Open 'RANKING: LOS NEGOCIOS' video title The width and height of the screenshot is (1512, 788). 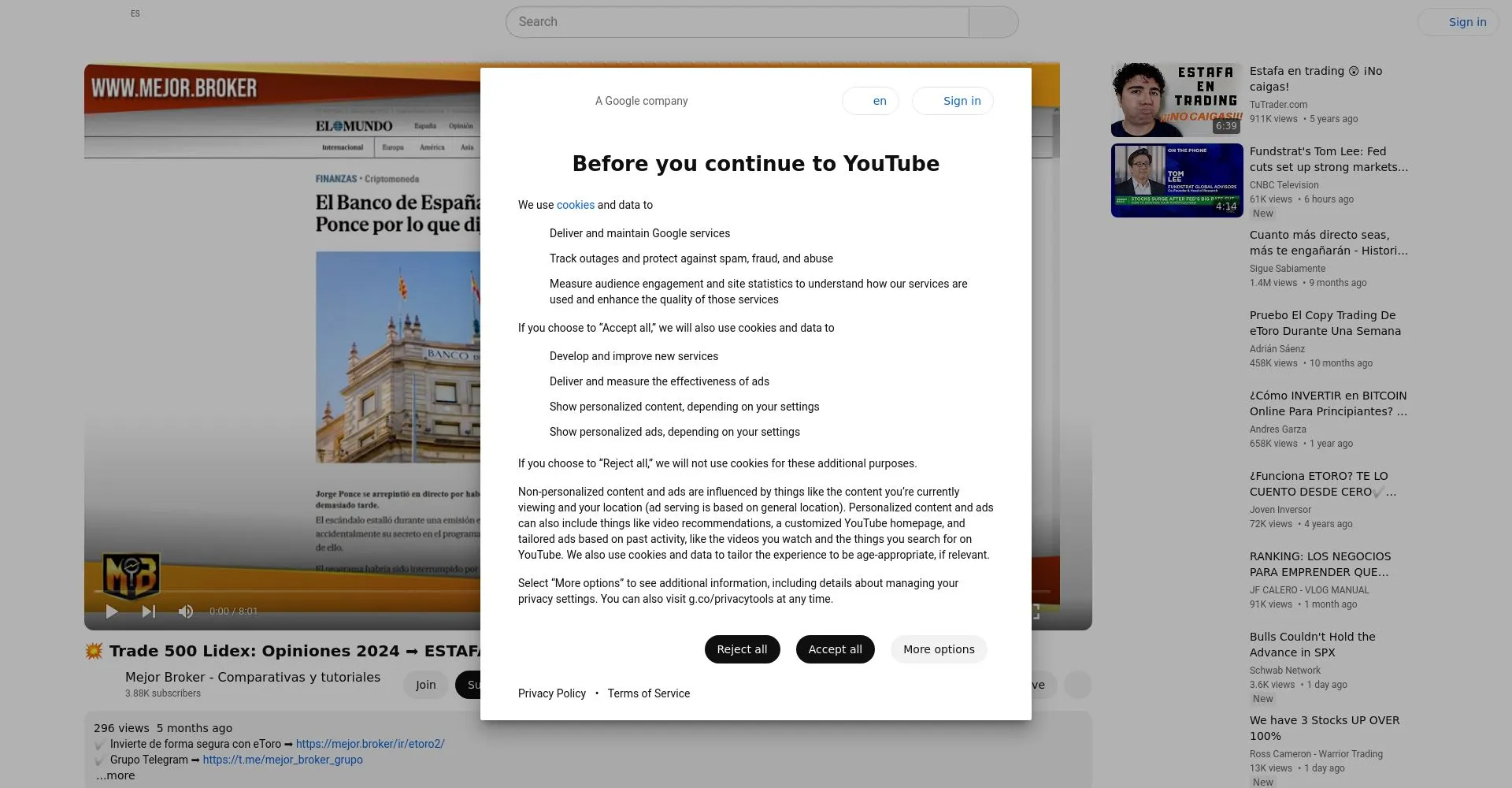click(x=1321, y=564)
